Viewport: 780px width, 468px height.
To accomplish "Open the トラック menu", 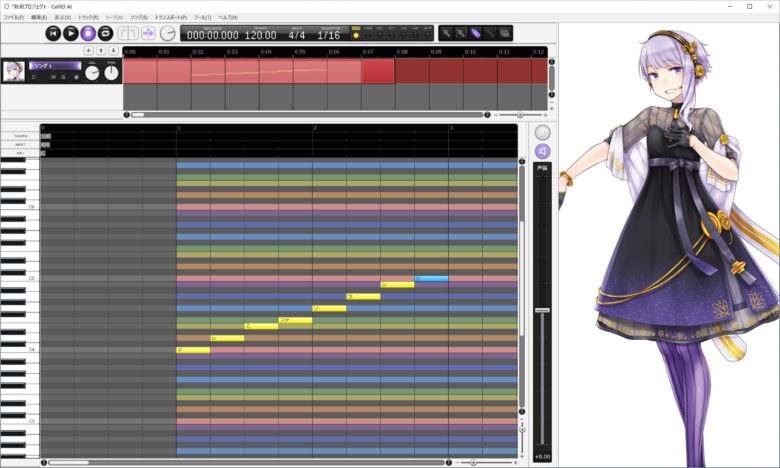I will click(89, 17).
